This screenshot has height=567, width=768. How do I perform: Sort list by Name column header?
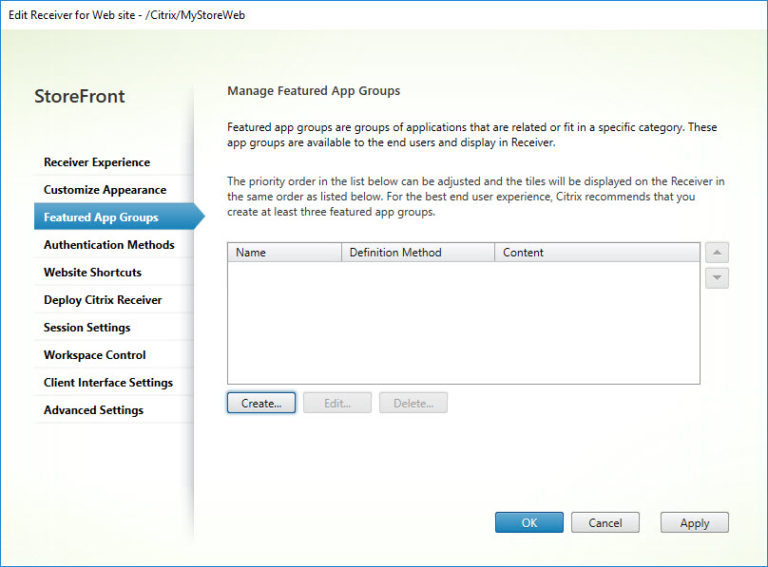point(284,252)
